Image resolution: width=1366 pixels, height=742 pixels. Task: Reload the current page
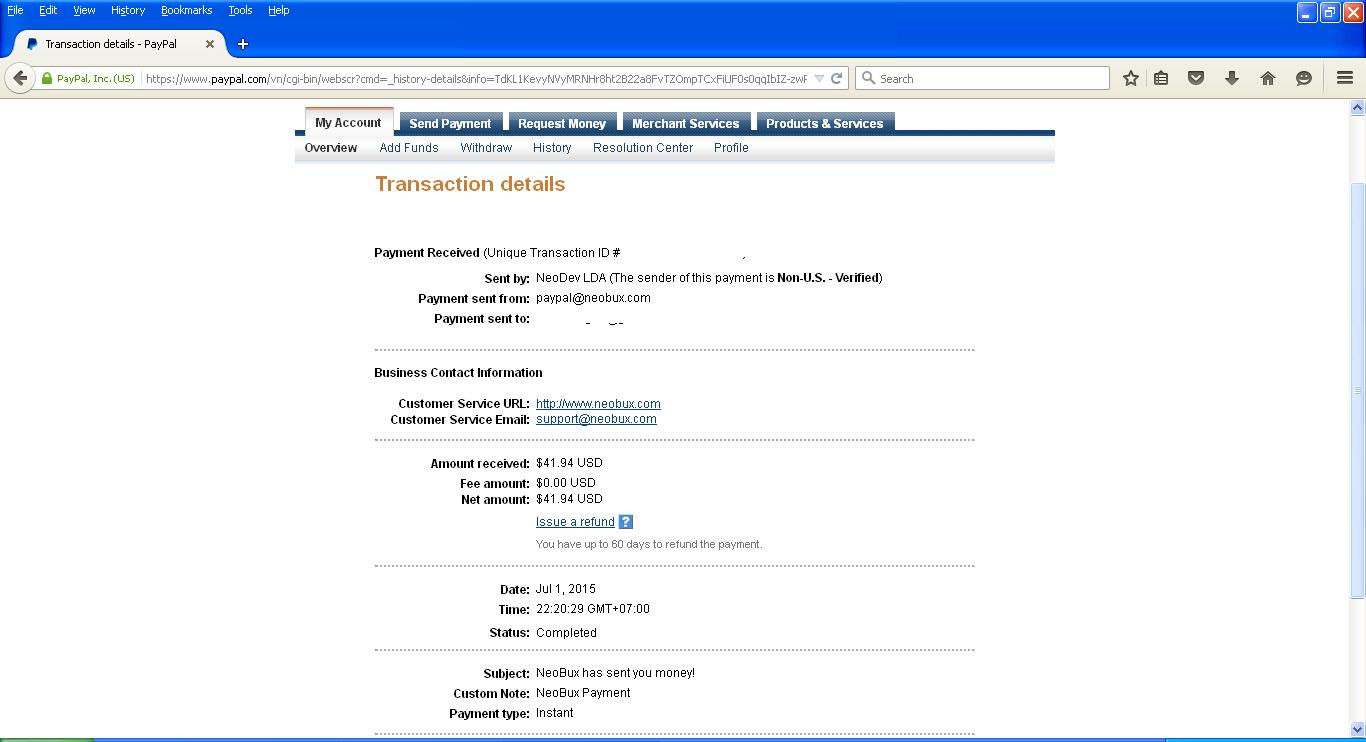click(x=837, y=78)
